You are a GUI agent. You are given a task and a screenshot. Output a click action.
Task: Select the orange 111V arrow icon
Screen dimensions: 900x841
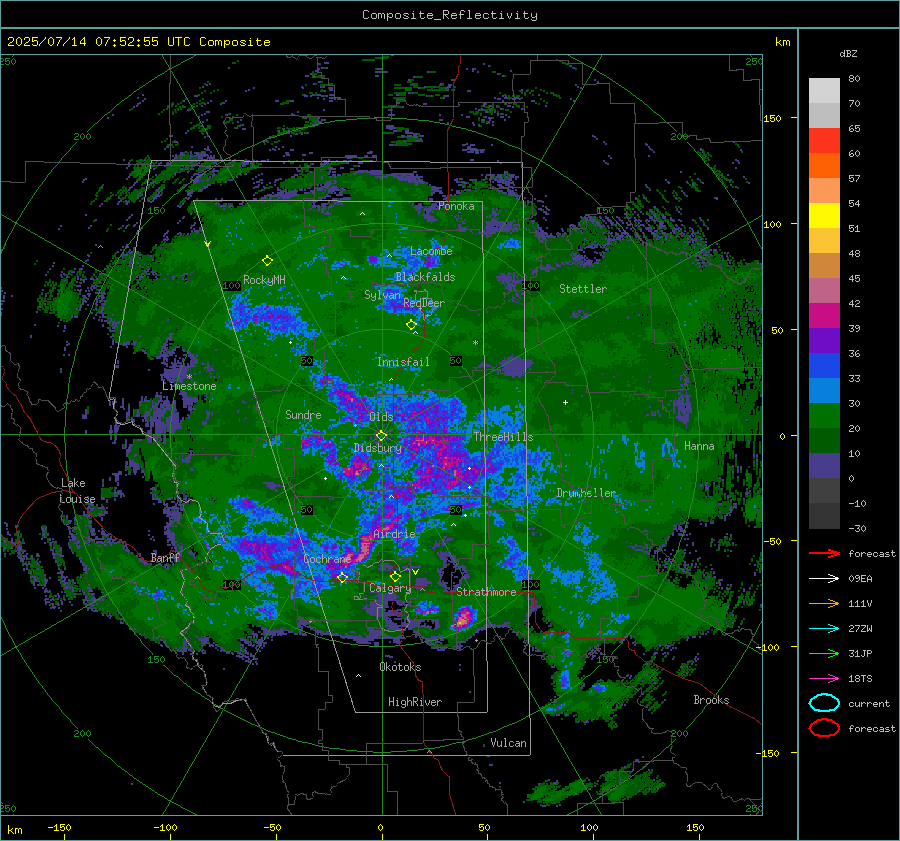824,603
